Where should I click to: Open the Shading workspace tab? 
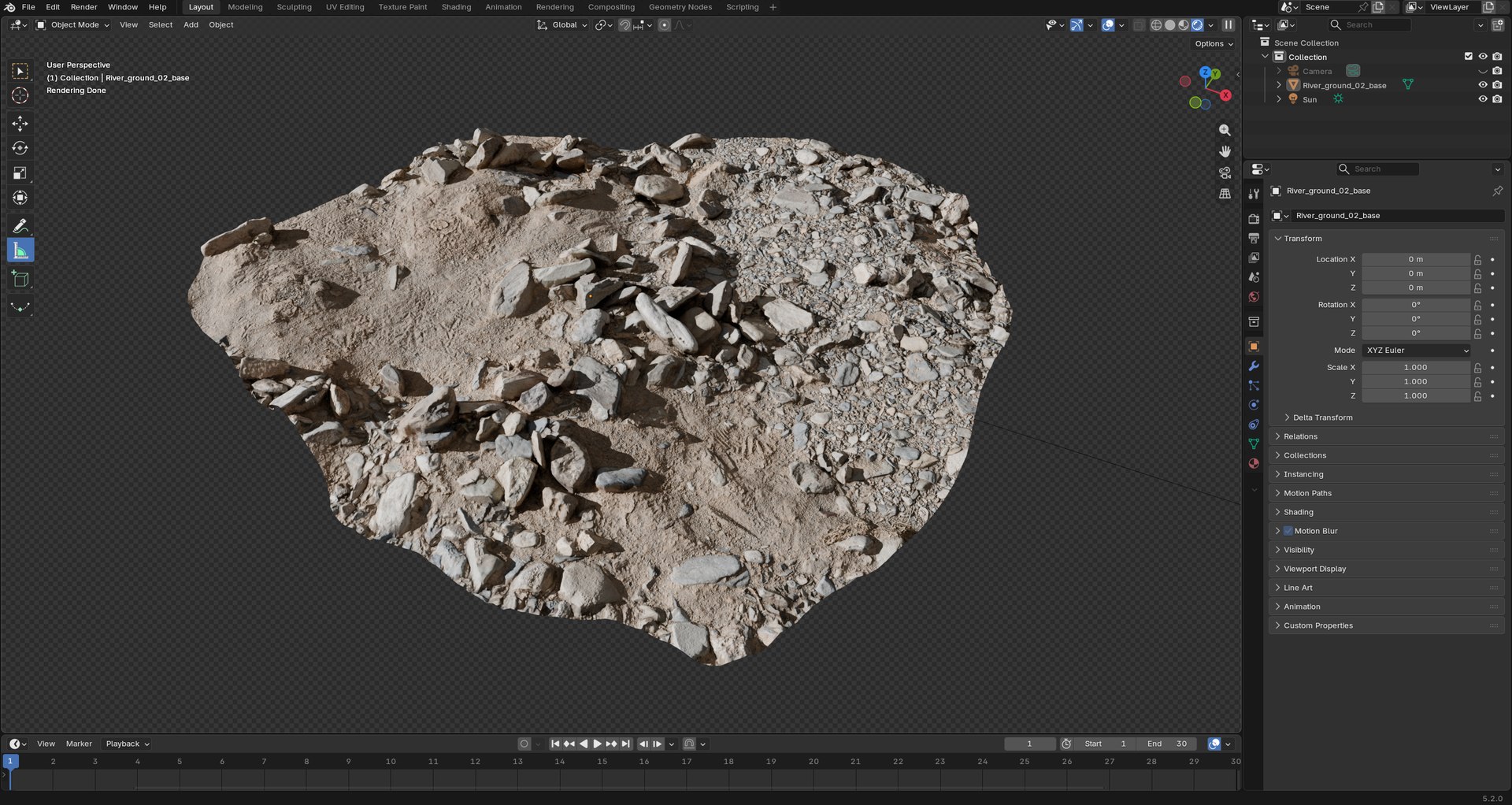[456, 7]
